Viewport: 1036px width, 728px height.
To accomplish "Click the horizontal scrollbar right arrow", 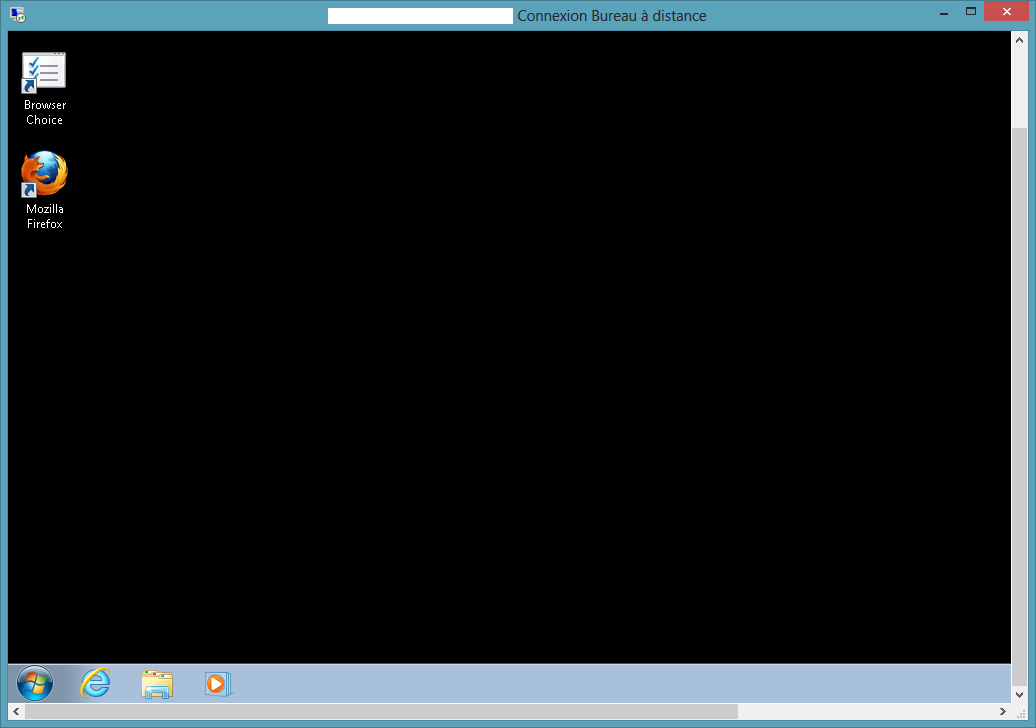I will click(1003, 712).
